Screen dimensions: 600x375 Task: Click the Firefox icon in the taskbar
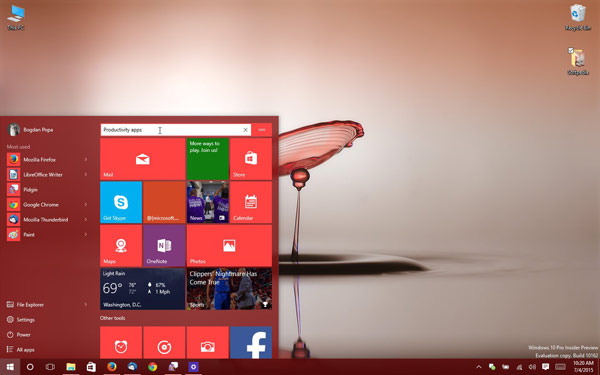coord(112,367)
